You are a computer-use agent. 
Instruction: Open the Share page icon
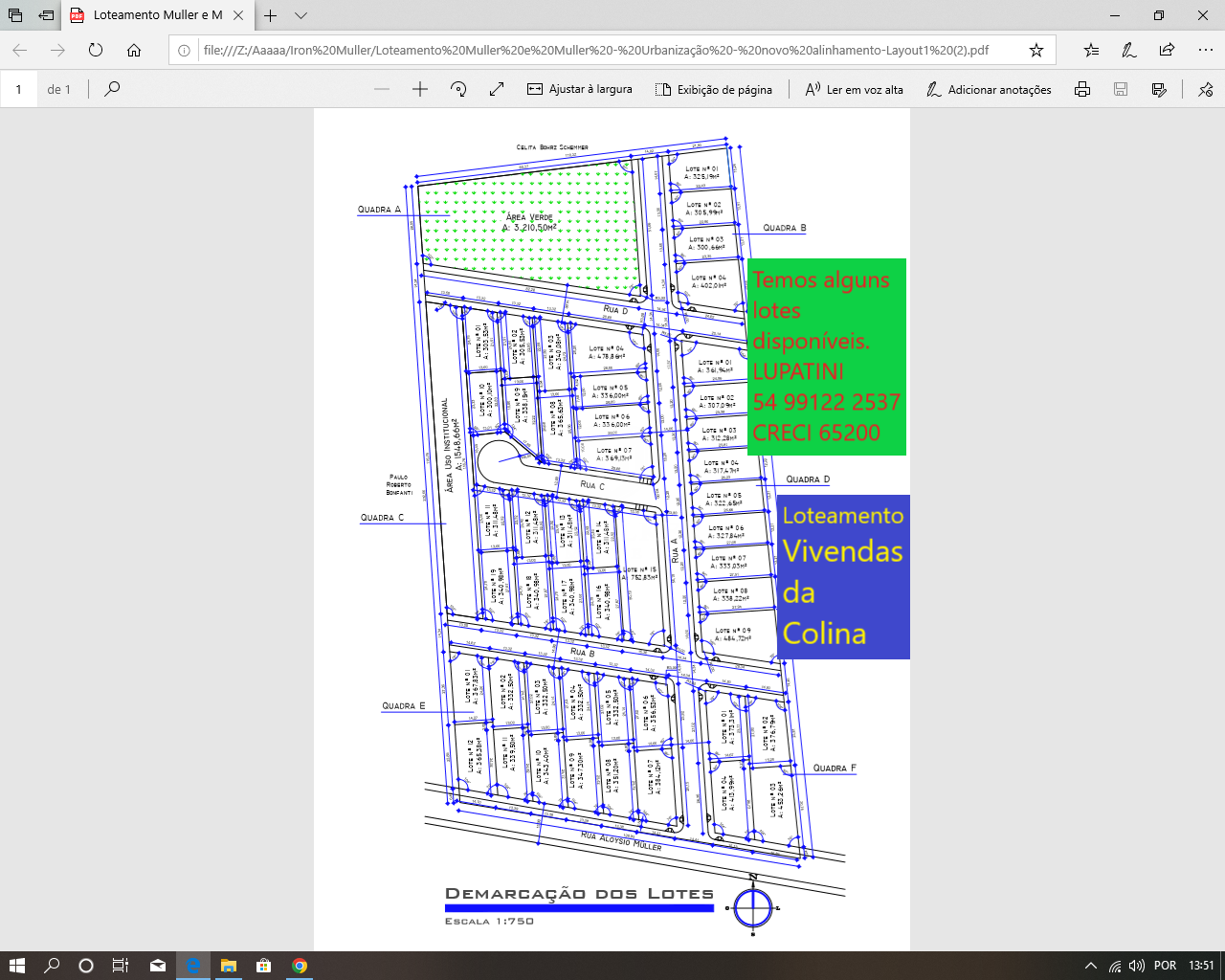point(1167,50)
